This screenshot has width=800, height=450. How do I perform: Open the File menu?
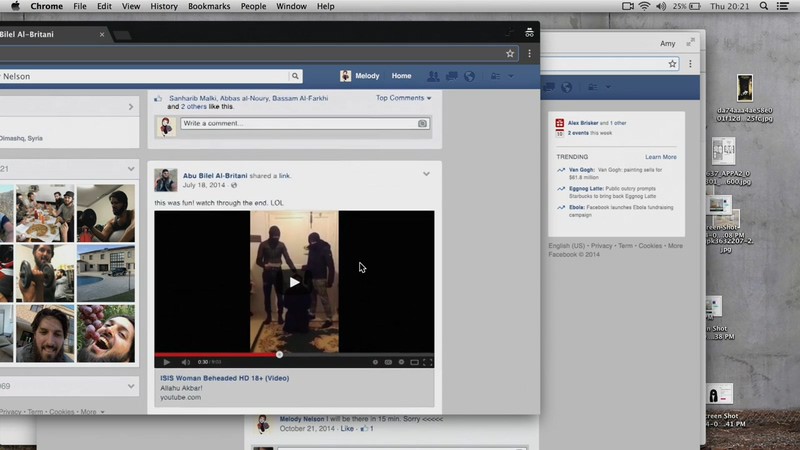point(80,6)
